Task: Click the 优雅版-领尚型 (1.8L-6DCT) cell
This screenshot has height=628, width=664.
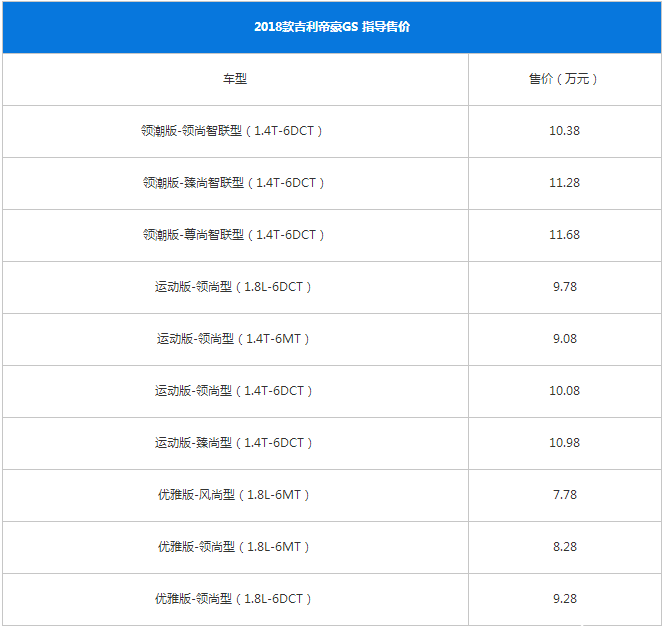Action: [x=234, y=599]
